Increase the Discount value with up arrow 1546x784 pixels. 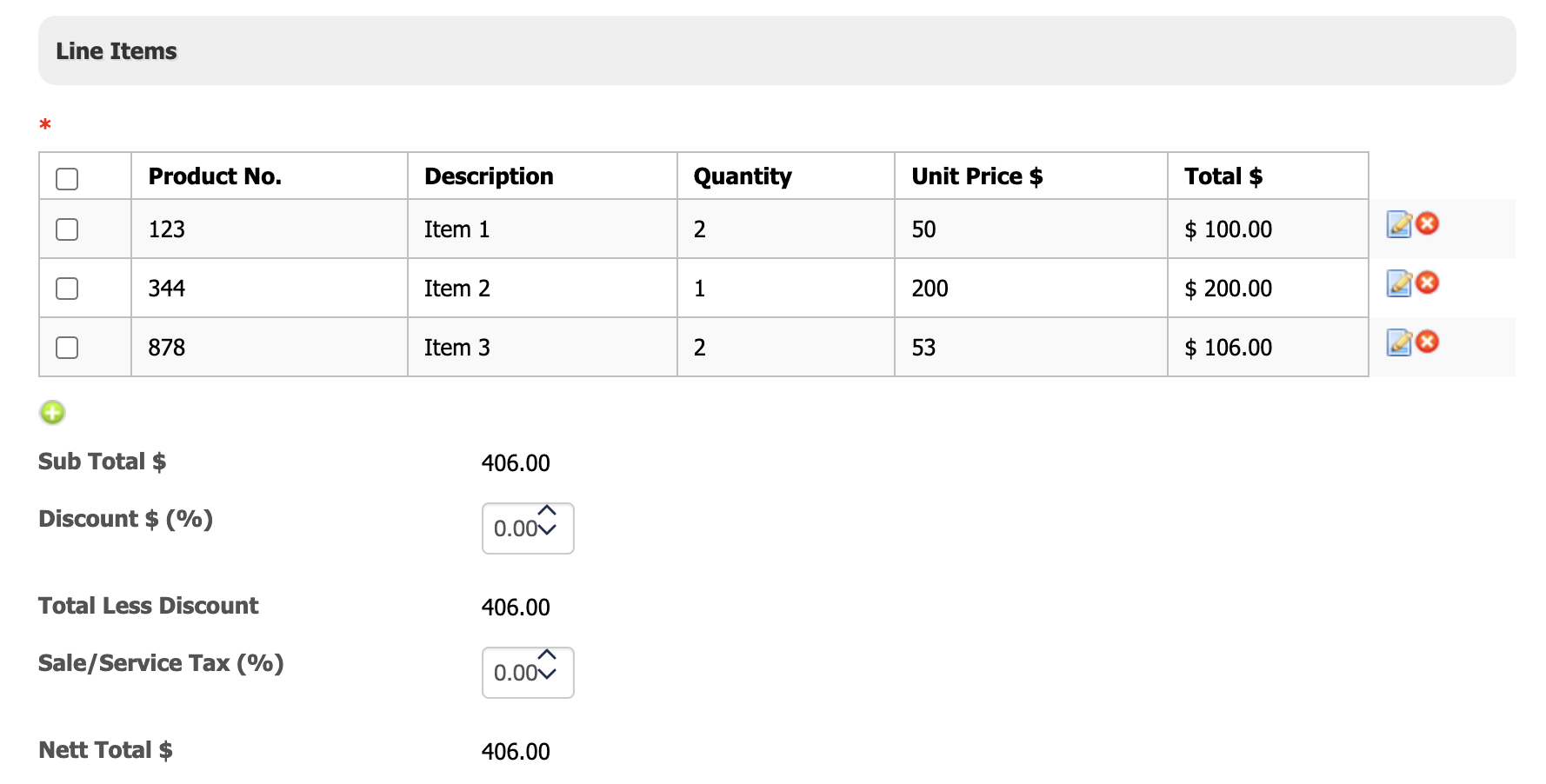547,511
